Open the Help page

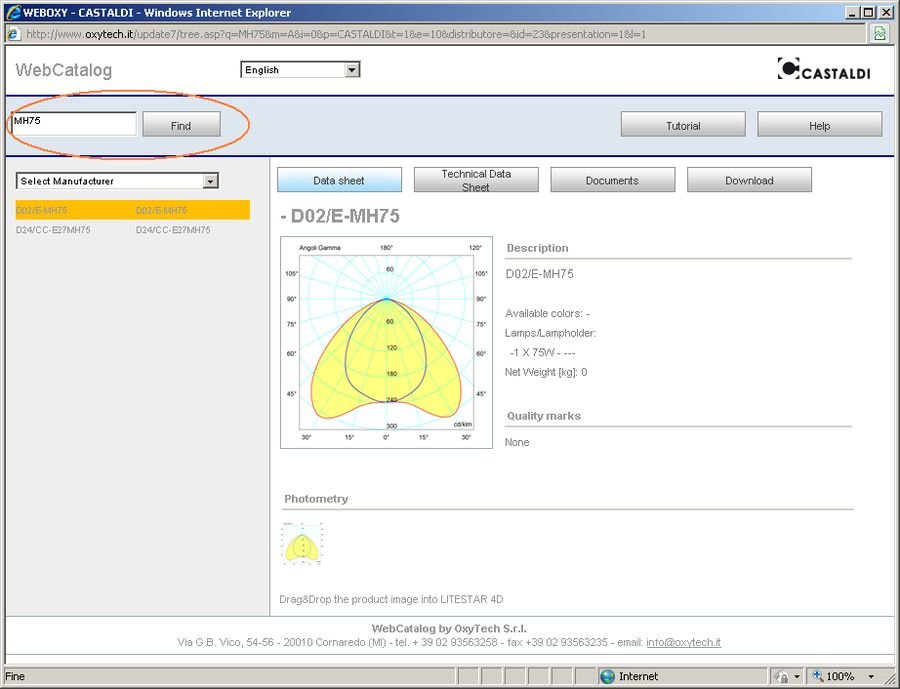point(820,125)
